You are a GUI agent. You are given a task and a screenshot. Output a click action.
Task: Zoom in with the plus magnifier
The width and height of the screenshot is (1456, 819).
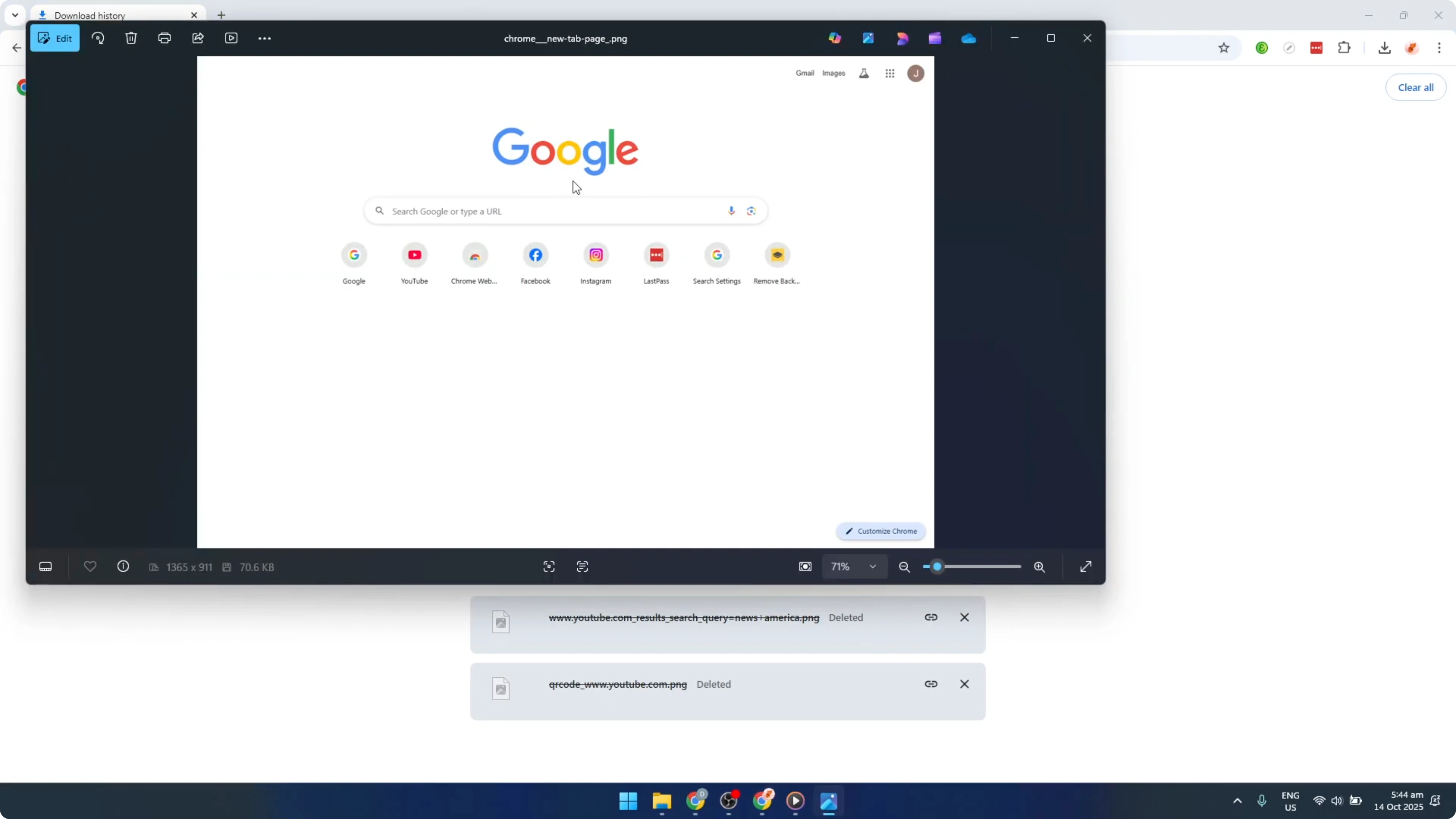(1039, 567)
